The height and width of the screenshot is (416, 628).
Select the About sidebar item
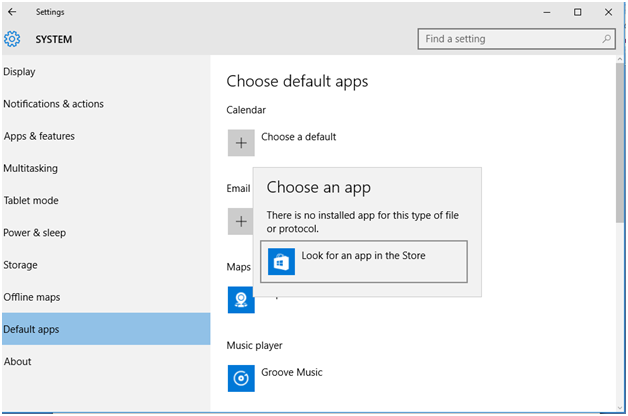17,361
